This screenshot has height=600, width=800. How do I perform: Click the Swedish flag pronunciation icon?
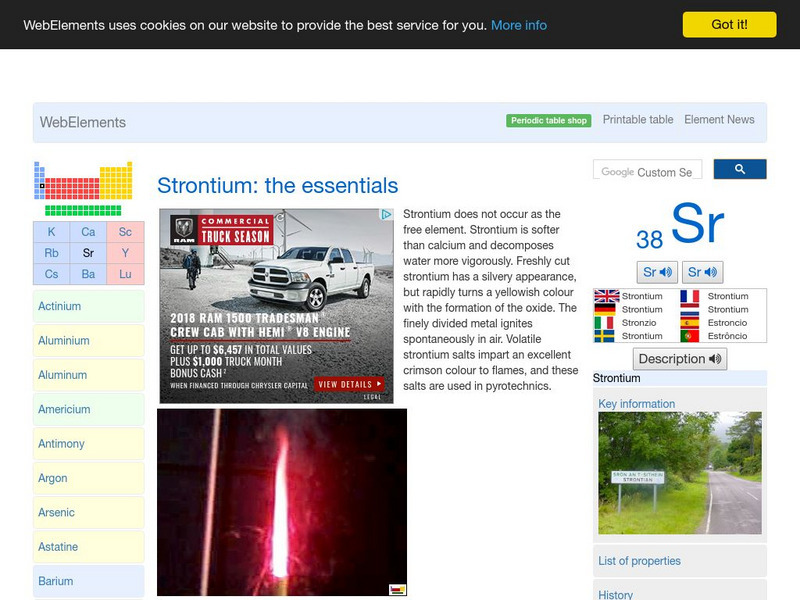point(607,336)
